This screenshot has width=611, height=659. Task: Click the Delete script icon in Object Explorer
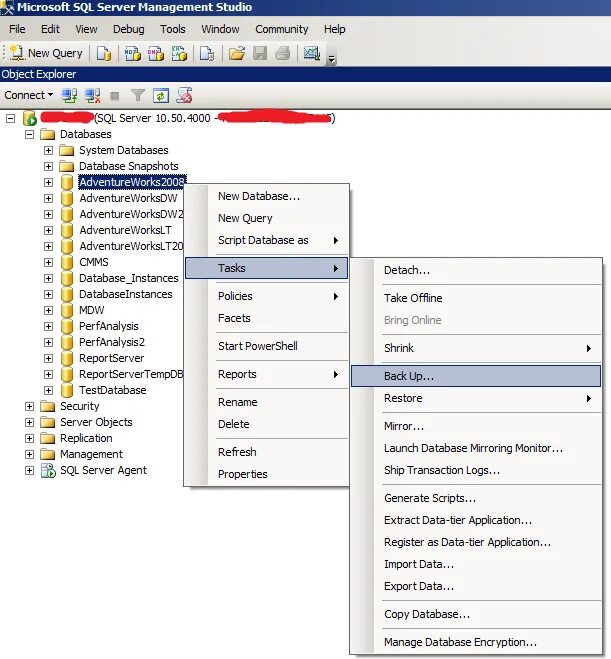point(184,95)
